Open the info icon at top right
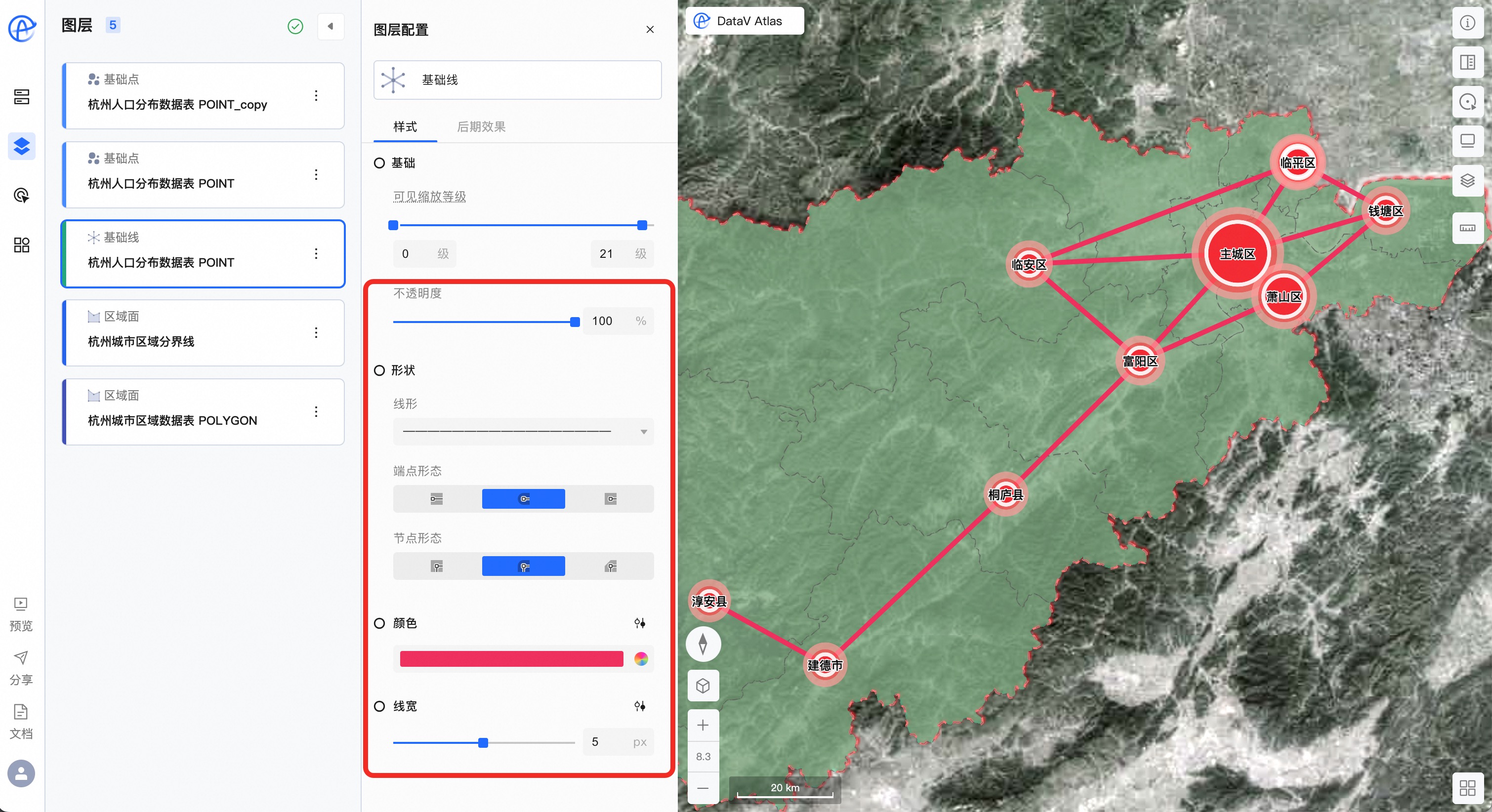This screenshot has width=1492, height=812. (1467, 23)
